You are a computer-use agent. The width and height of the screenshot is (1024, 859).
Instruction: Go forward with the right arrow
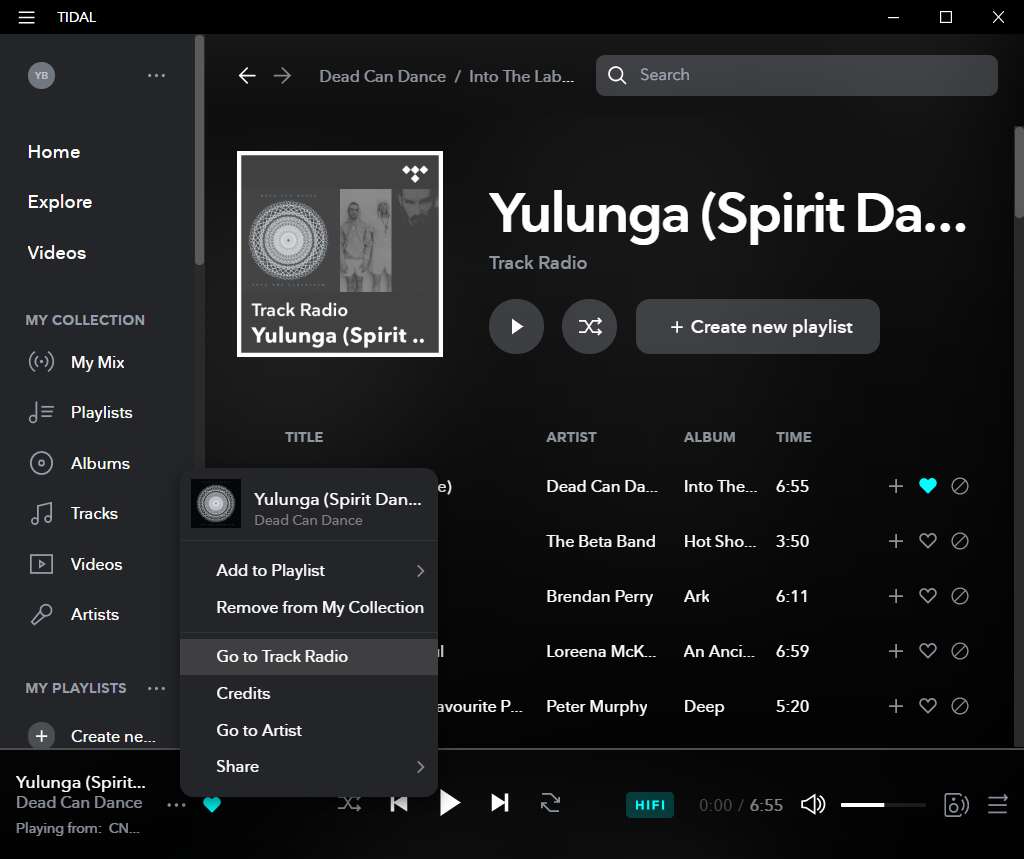[282, 76]
